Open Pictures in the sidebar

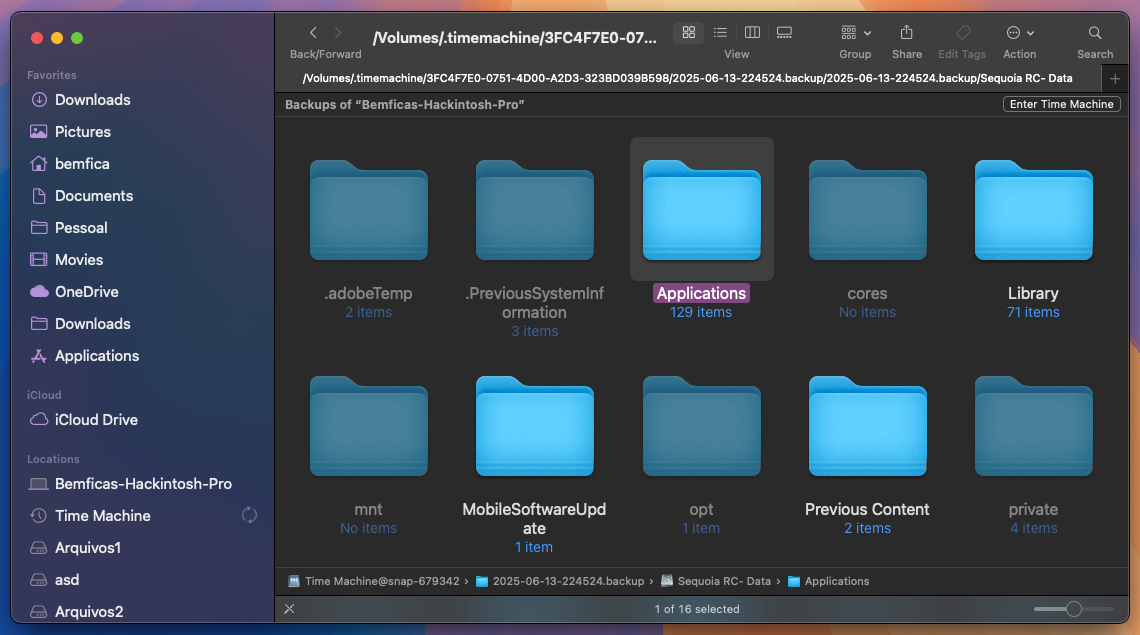(70, 132)
